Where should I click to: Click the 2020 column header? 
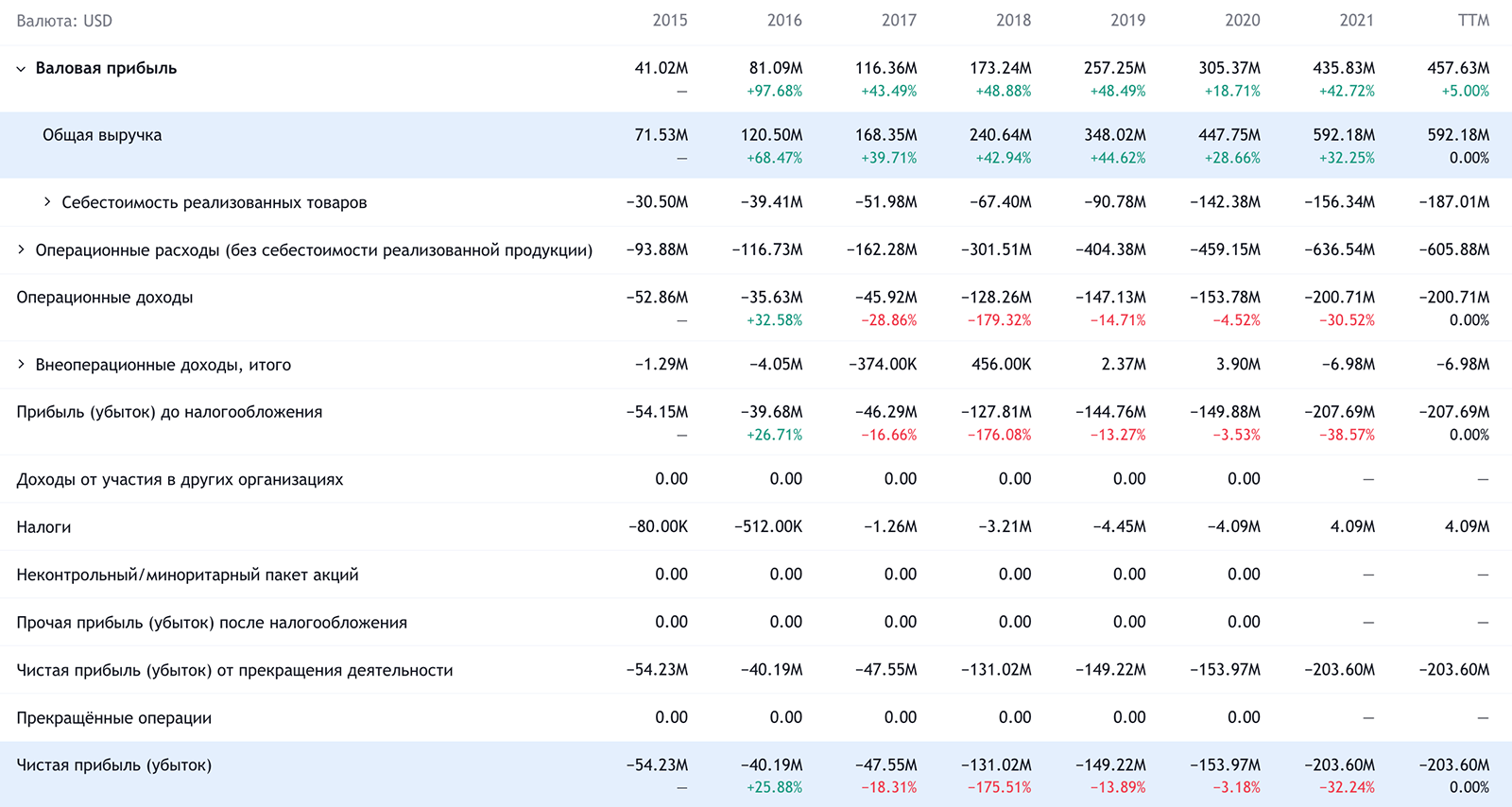pyautogui.click(x=1242, y=21)
